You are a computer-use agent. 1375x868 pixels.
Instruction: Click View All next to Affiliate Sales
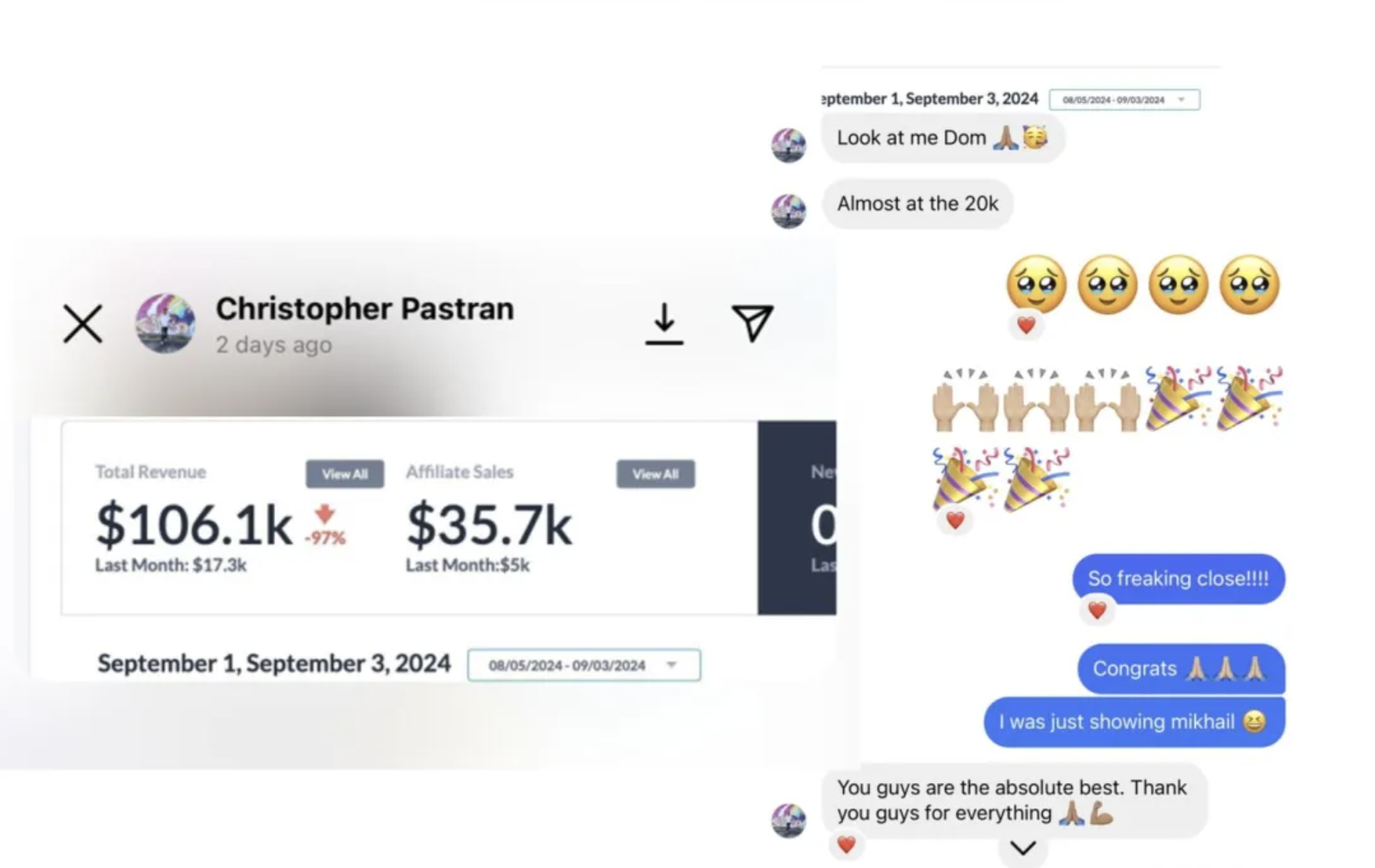coord(656,474)
